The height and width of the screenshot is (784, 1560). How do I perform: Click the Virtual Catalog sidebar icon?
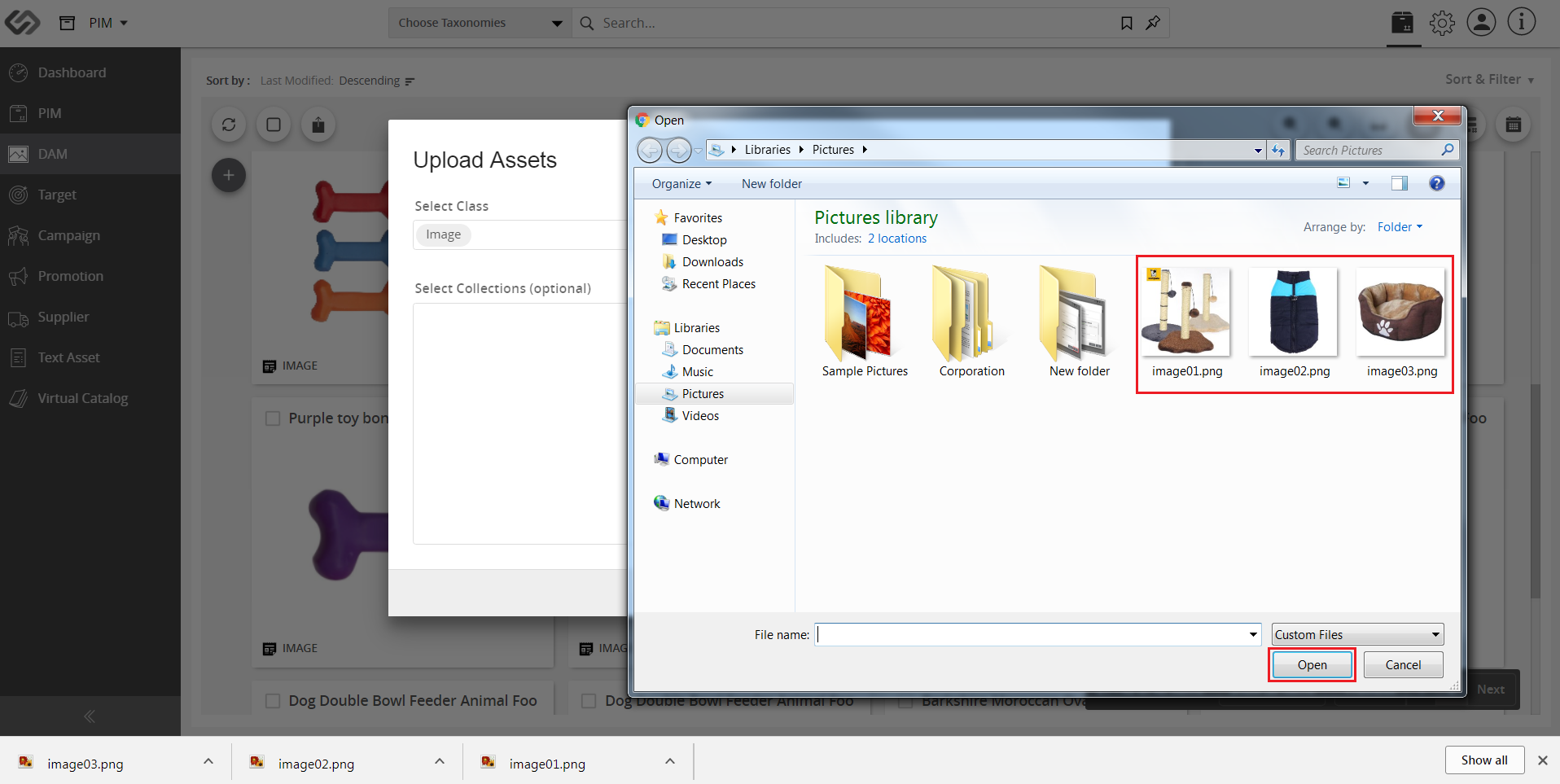[18, 398]
